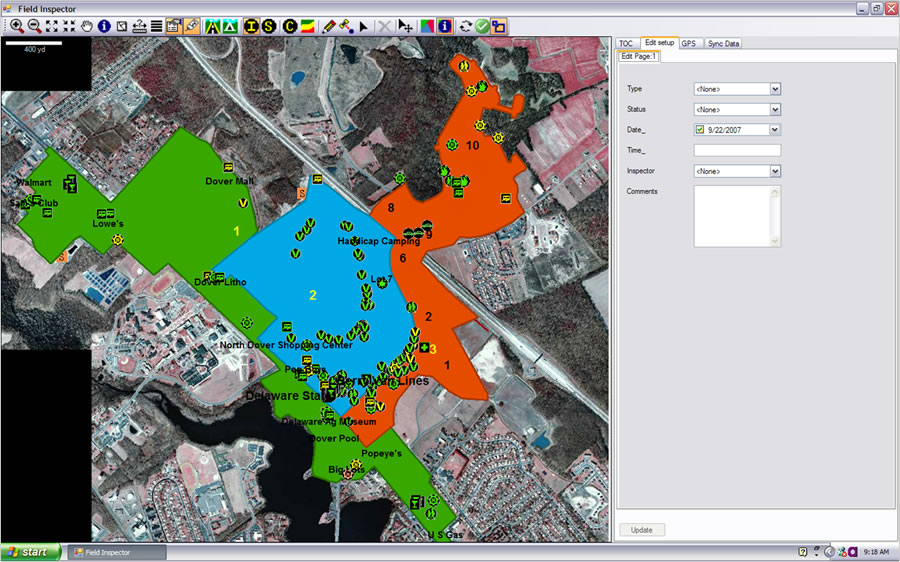Choose the black arrow select tool

(364, 26)
